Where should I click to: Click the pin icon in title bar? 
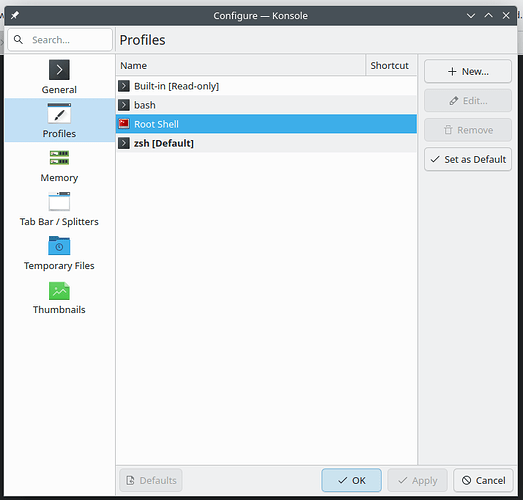pos(15,15)
